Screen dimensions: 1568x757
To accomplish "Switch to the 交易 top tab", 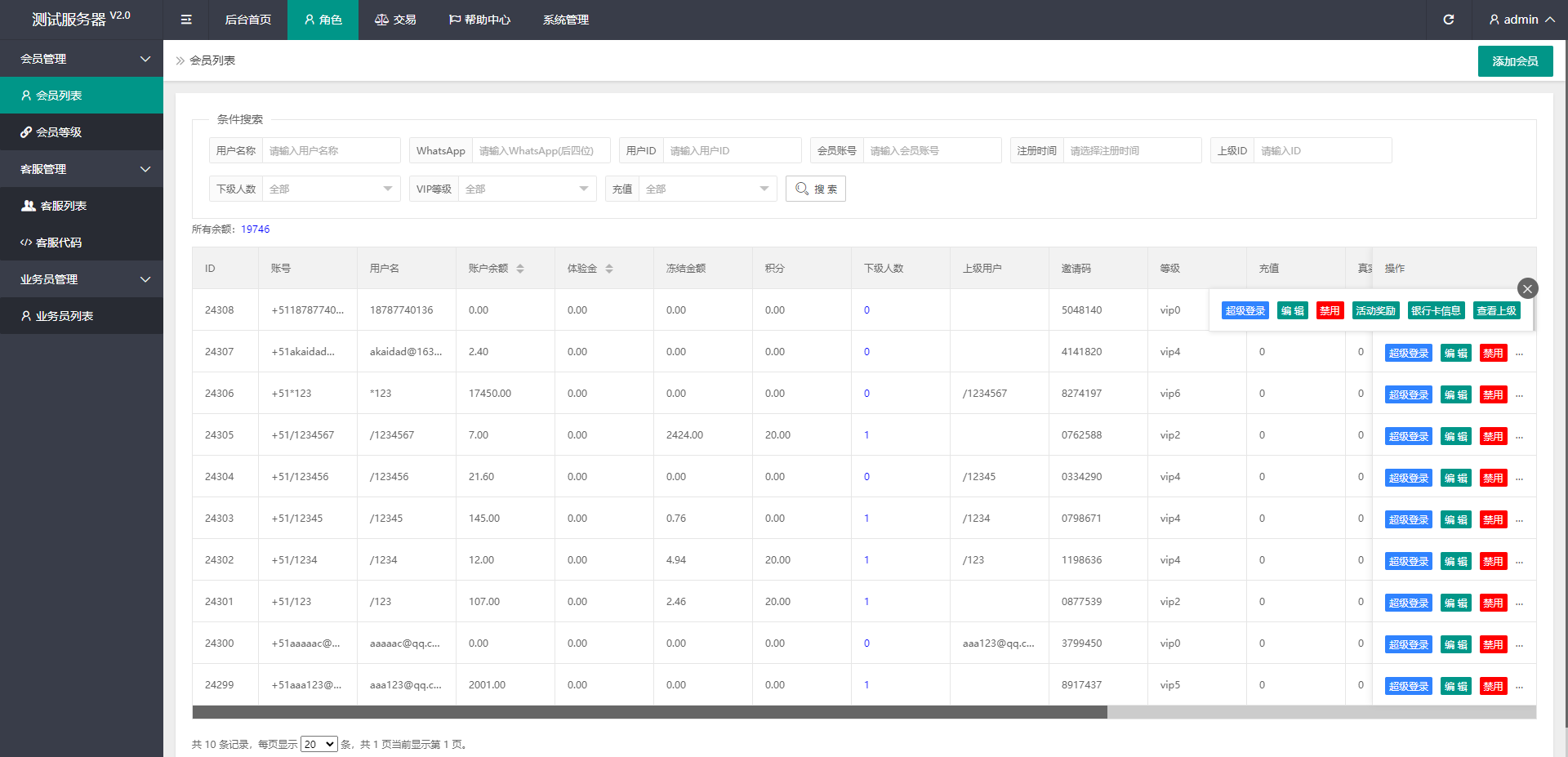I will pyautogui.click(x=395, y=20).
